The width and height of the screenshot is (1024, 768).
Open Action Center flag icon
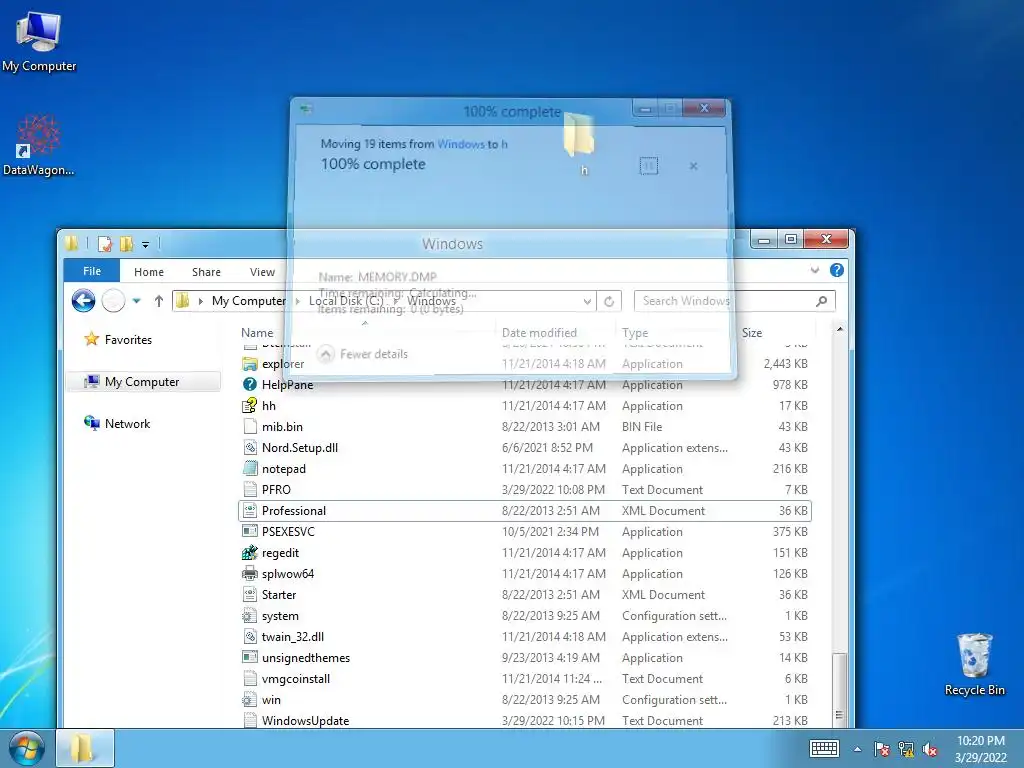pos(882,749)
